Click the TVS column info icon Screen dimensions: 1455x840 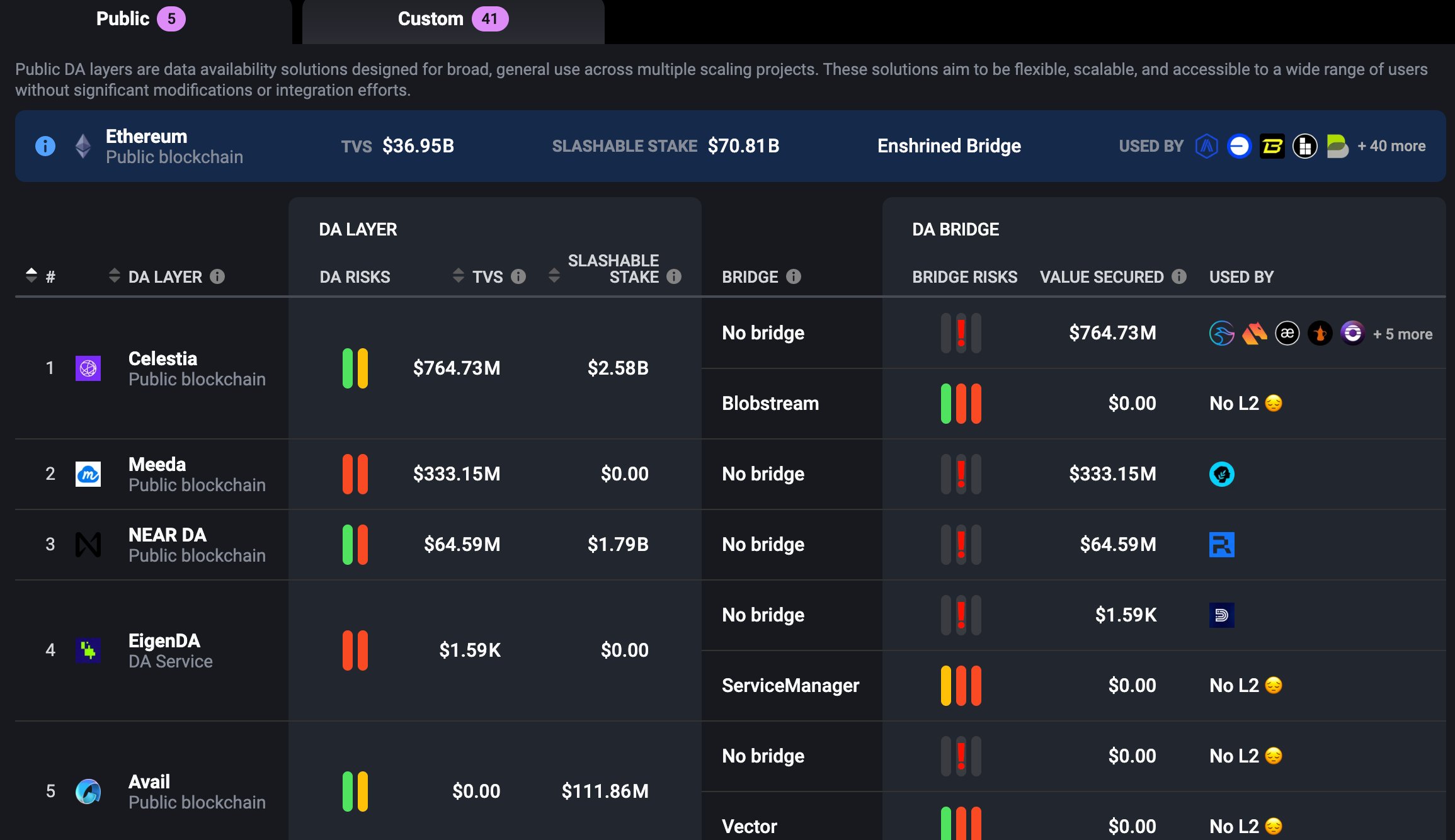(518, 276)
